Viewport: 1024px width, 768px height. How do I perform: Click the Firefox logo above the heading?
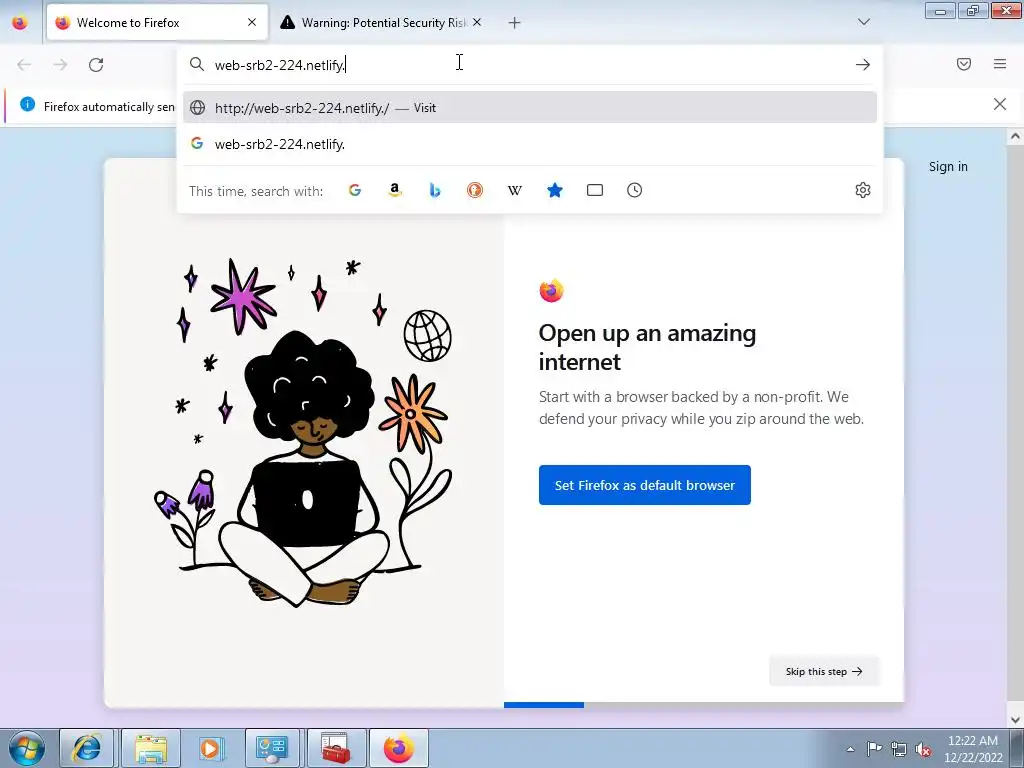pyautogui.click(x=551, y=291)
